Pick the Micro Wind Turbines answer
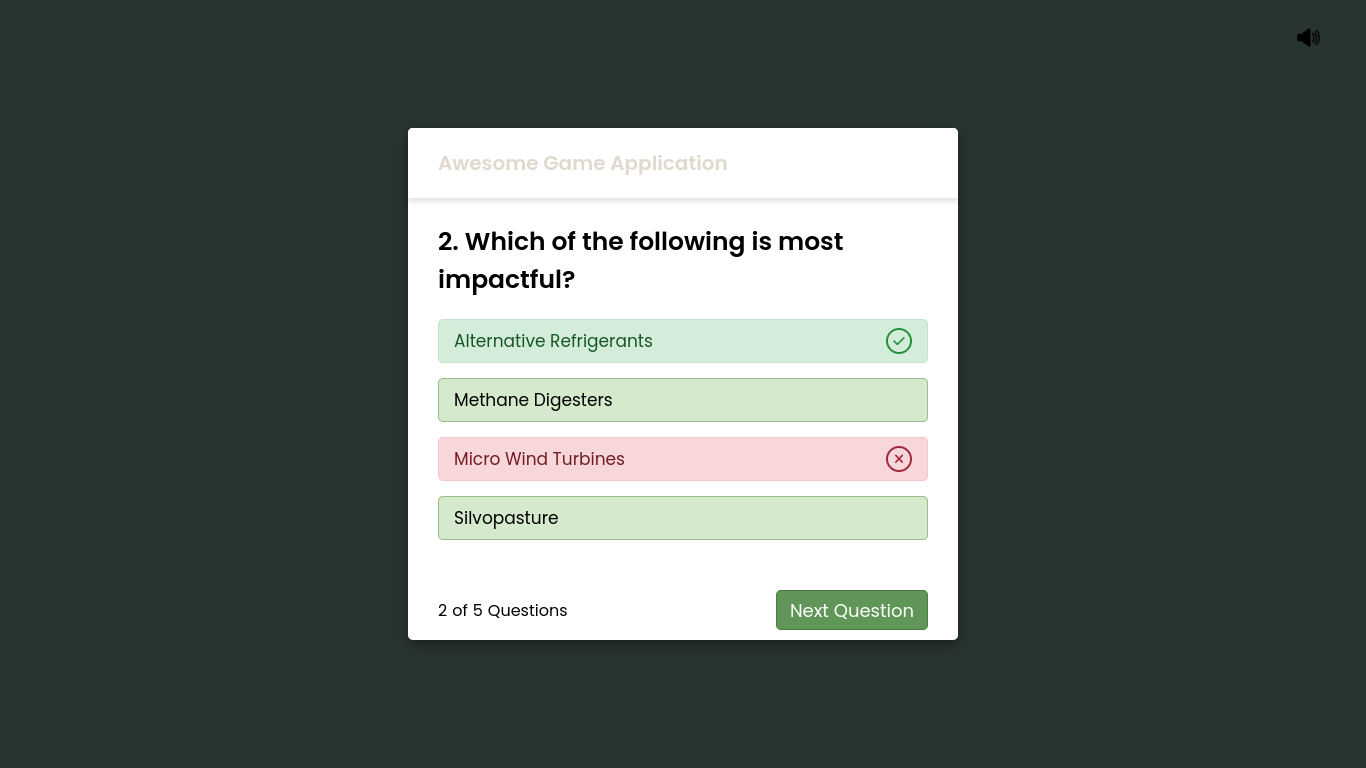The image size is (1366, 768). tap(683, 459)
